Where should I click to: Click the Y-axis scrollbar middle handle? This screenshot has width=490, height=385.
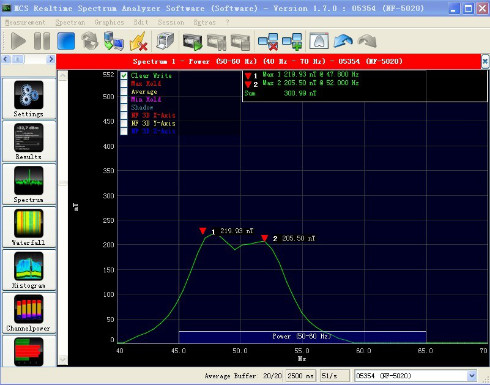[63, 183]
